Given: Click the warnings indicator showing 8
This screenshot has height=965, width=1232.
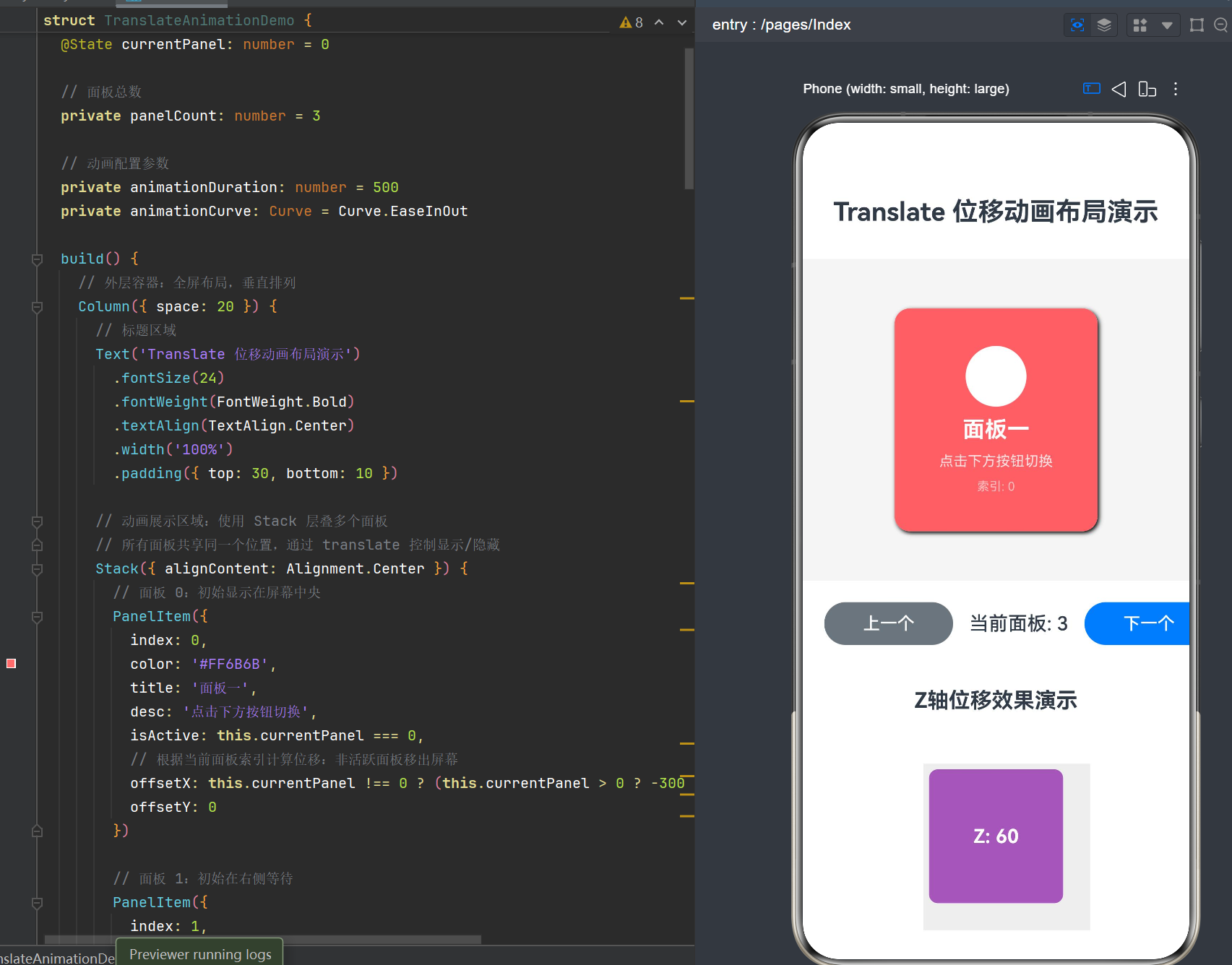Looking at the screenshot, I should (x=631, y=22).
